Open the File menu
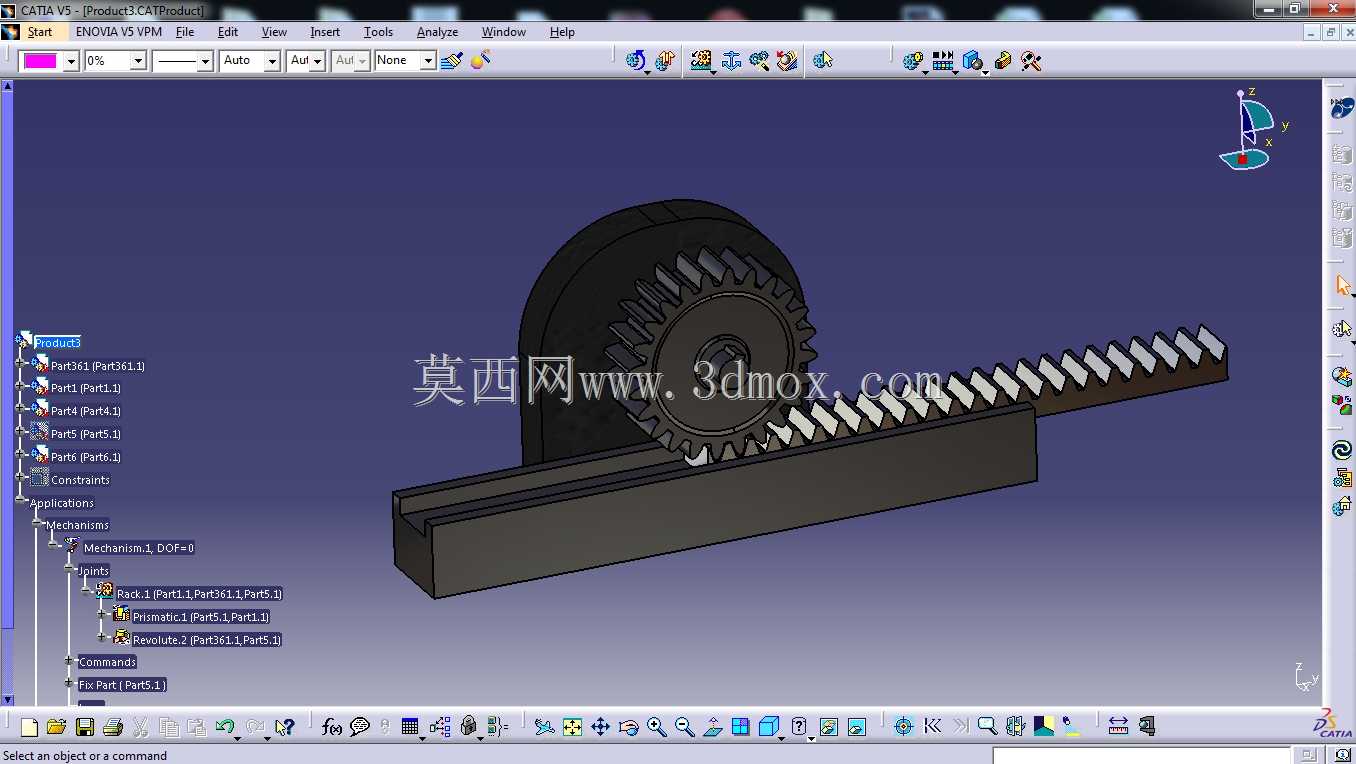This screenshot has width=1356, height=764. (185, 32)
